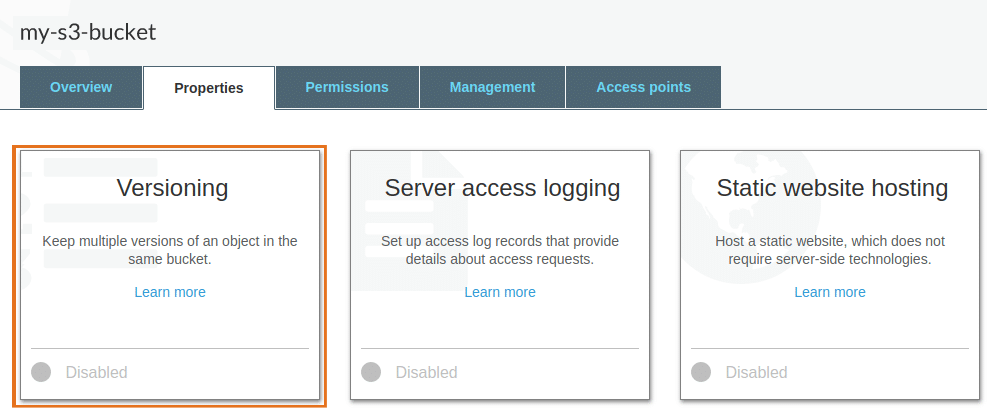Viewport: 987px width, 417px height.
Task: Click Disabled status under Static website hosting
Action: coord(757,373)
